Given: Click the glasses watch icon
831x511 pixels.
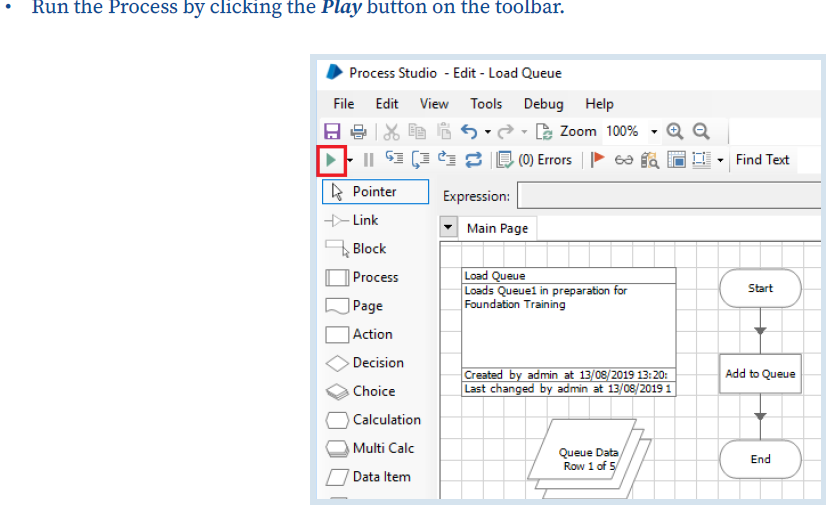Looking at the screenshot, I should 623,160.
